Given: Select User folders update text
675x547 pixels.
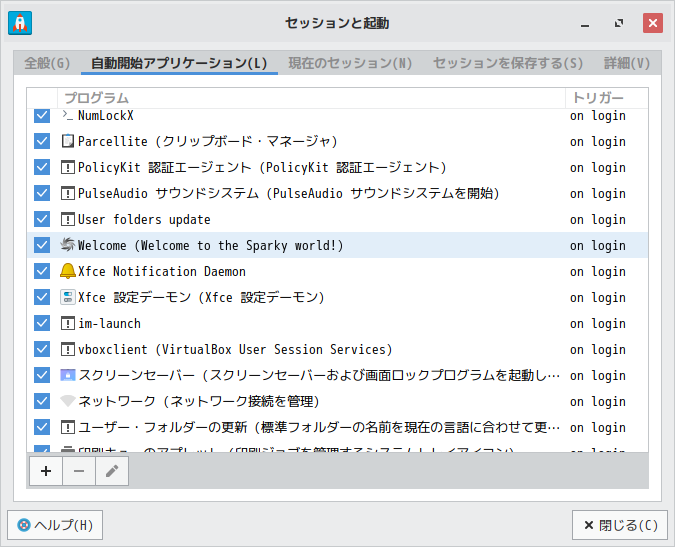Looking at the screenshot, I should [x=144, y=219].
